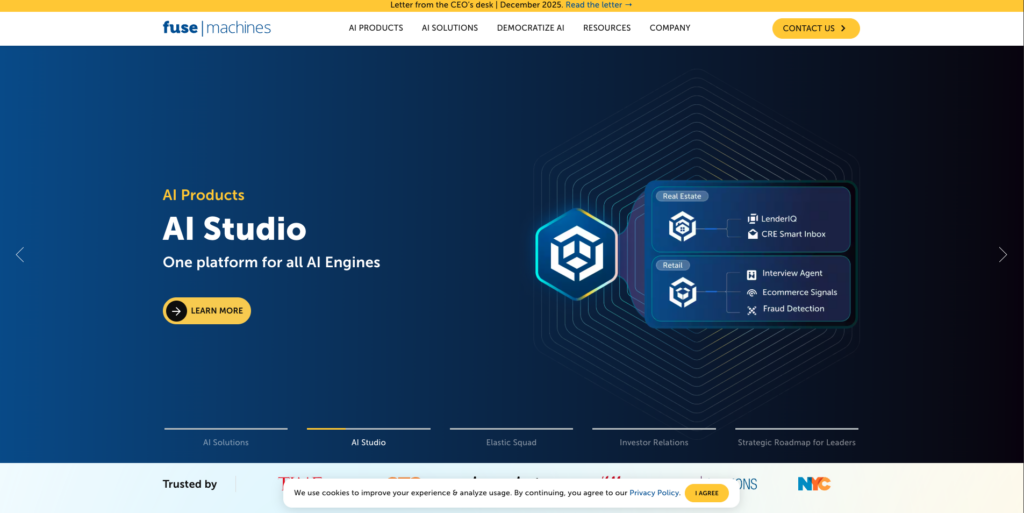Click the Elastic Squad slide progress bar
The image size is (1024, 513).
coord(511,429)
